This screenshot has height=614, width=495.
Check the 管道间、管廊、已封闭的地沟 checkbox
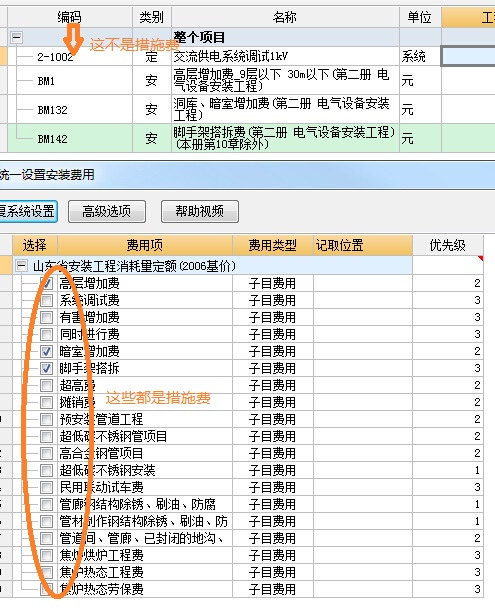click(x=47, y=538)
